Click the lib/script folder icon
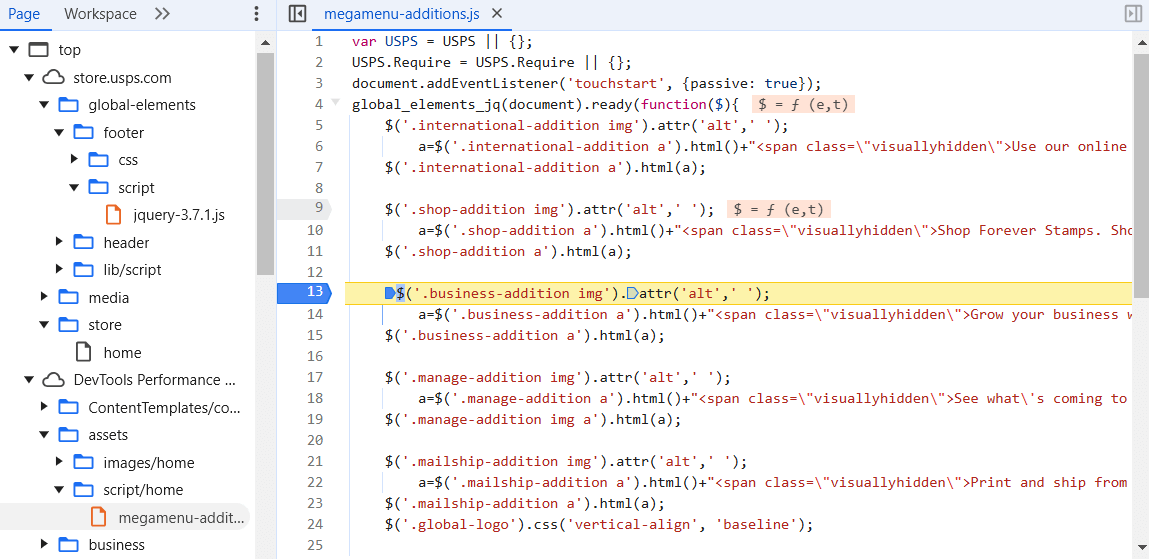The image size is (1149, 559). tap(84, 270)
